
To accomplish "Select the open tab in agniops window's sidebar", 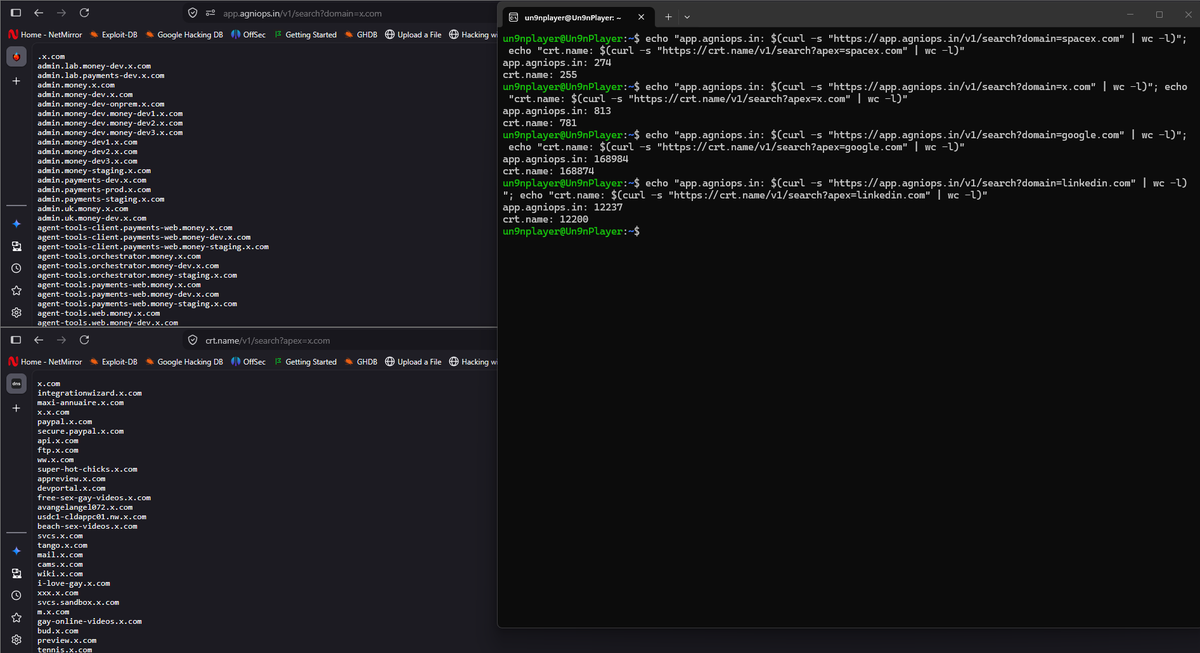I will [x=16, y=57].
